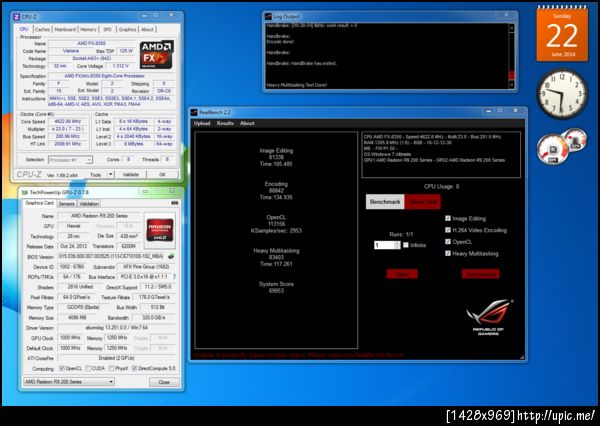
Task: Select the Benchmark mode button
Action: point(385,202)
